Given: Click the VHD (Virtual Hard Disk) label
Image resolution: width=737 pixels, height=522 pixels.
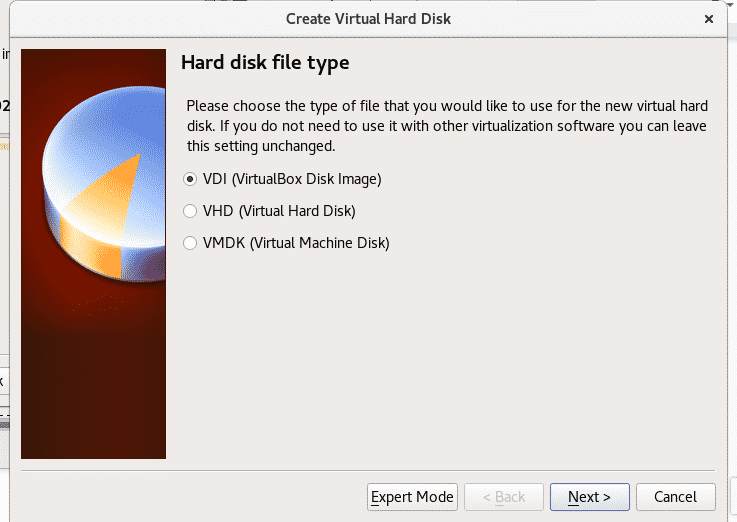Looking at the screenshot, I should pos(279,211).
